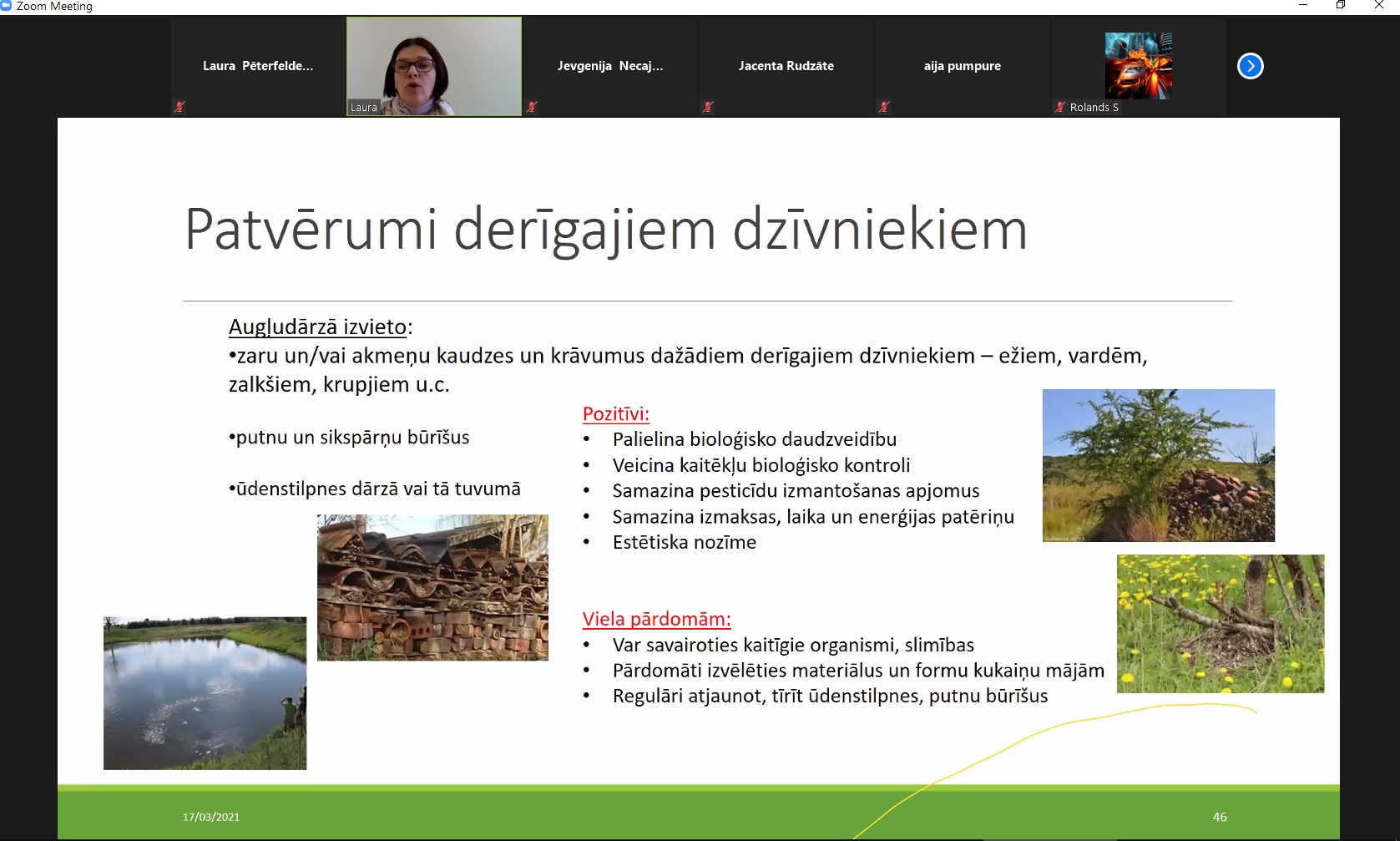The image size is (1400, 841).
Task: Click 'Estētiska nozīme' bullet
Action: coord(685,543)
